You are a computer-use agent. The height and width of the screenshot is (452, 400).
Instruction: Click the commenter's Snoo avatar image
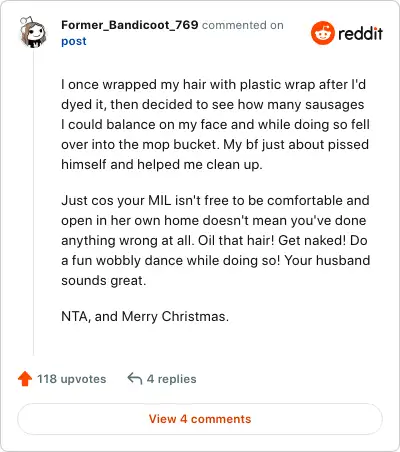click(x=33, y=32)
